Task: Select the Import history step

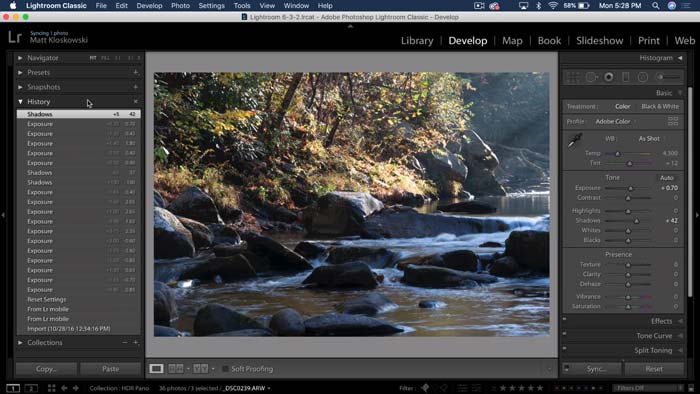Action: click(x=79, y=329)
